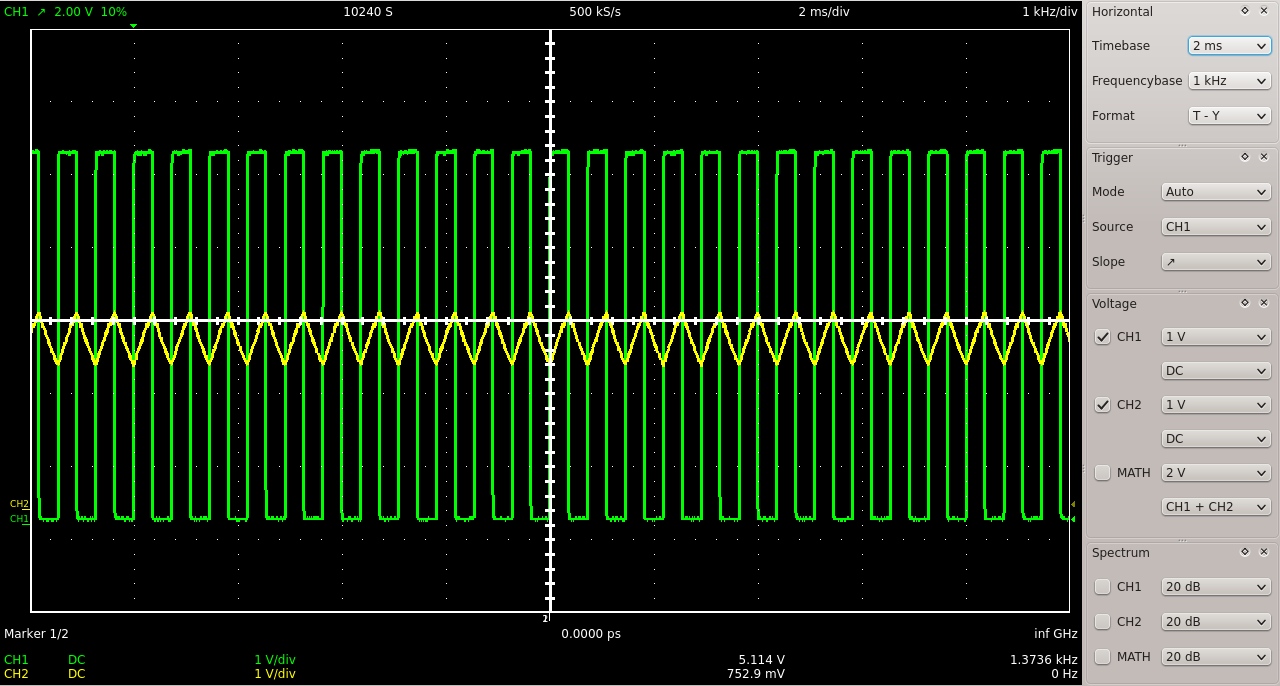Open the Timebase dropdown showing 2 ms
The height and width of the screenshot is (686, 1280).
[x=1229, y=46]
